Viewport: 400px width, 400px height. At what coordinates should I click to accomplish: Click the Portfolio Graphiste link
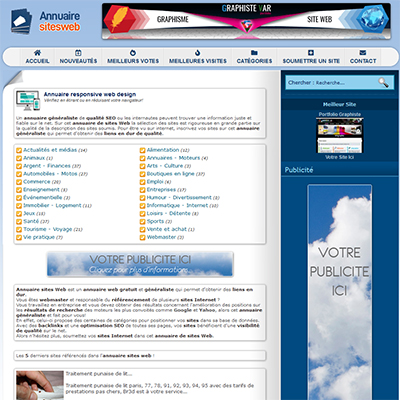pos(339,114)
